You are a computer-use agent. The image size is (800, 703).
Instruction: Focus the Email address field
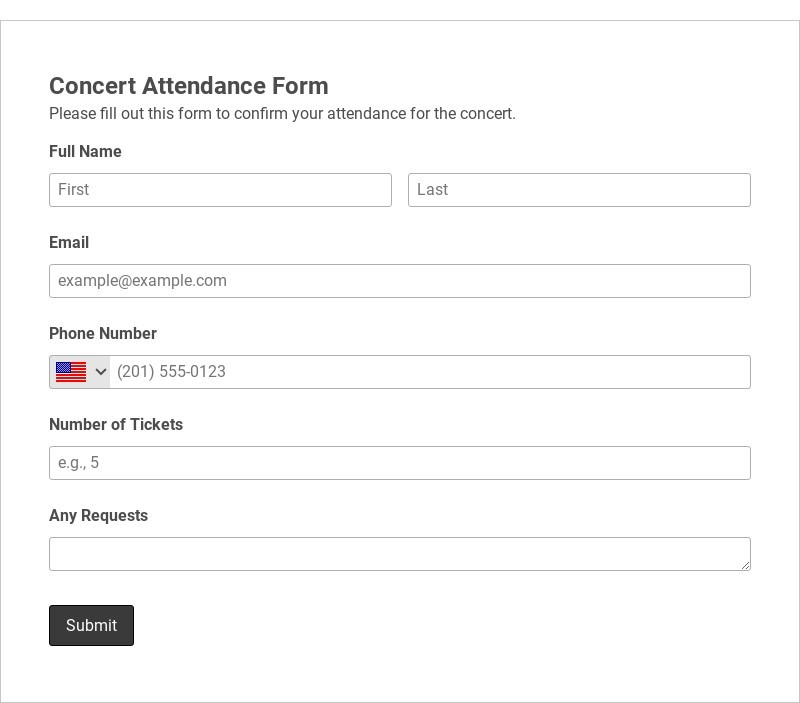(399, 281)
